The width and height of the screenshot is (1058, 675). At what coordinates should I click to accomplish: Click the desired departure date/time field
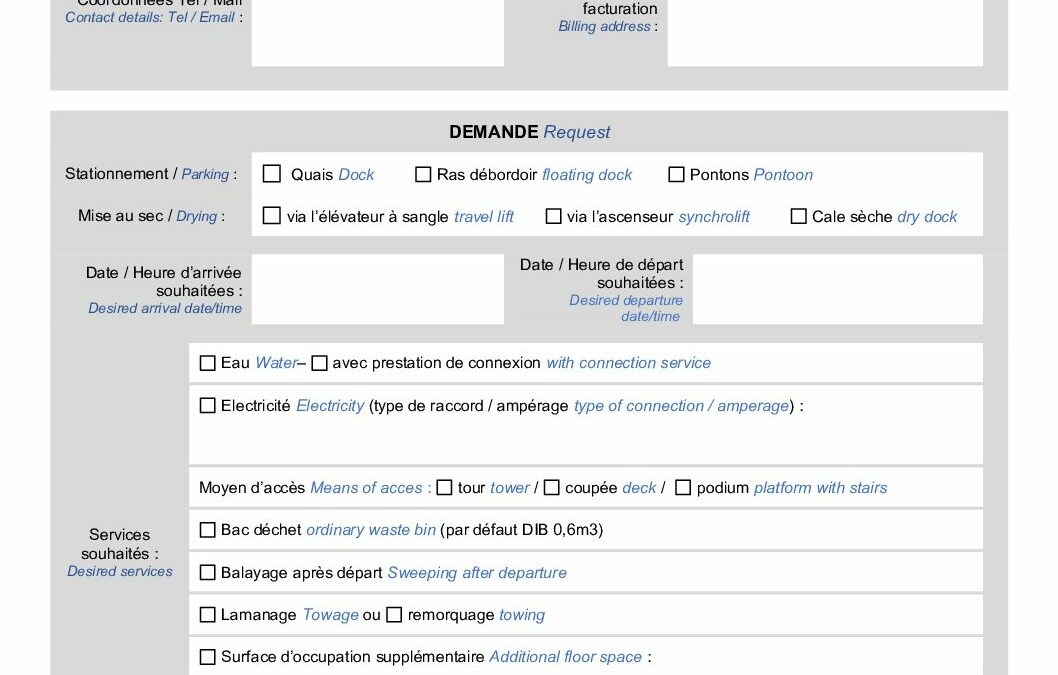pos(837,289)
